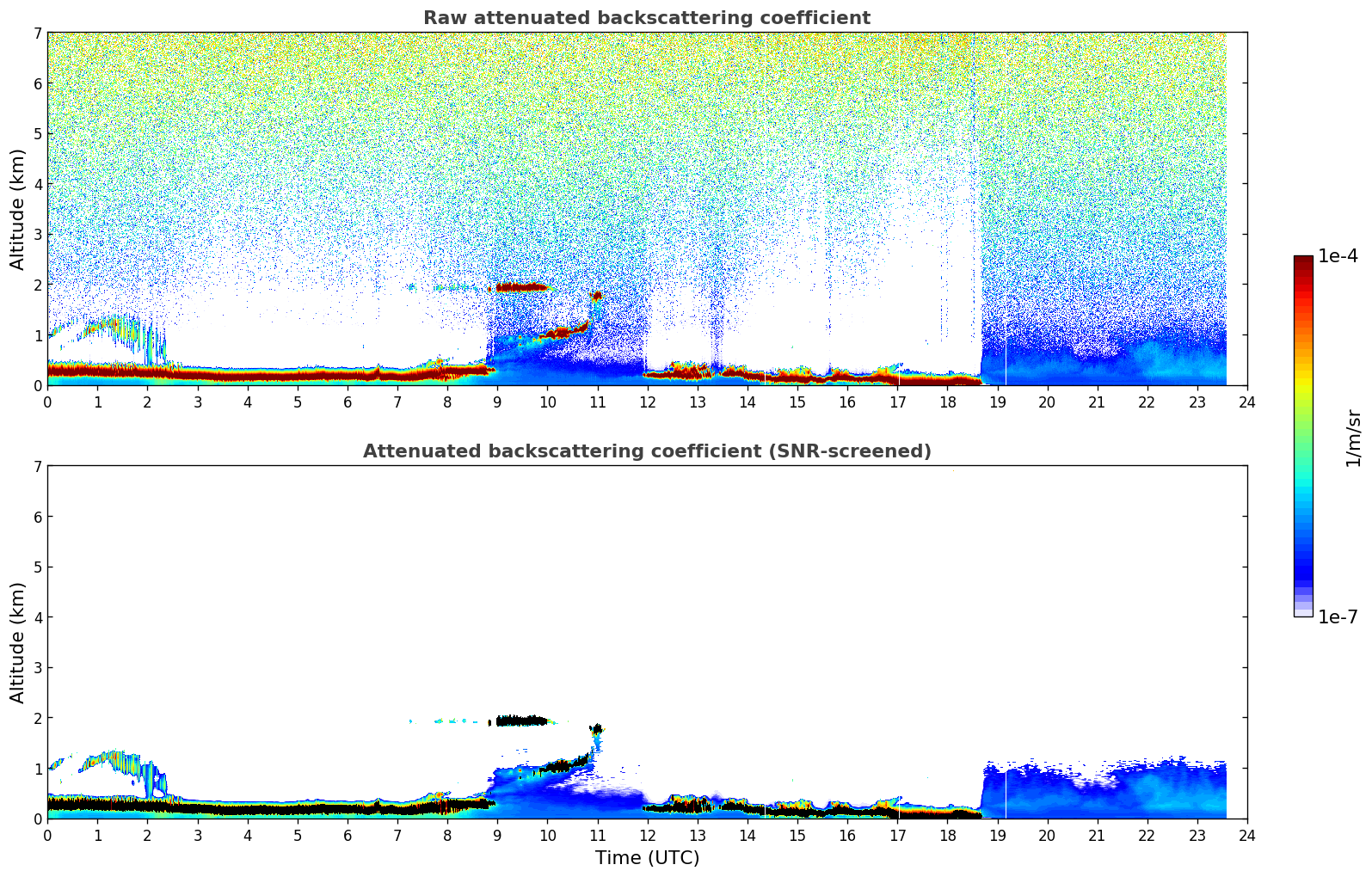Click the red 2 km cloud layer in top plot
This screenshot has height=877, width=1372.
[x=521, y=287]
